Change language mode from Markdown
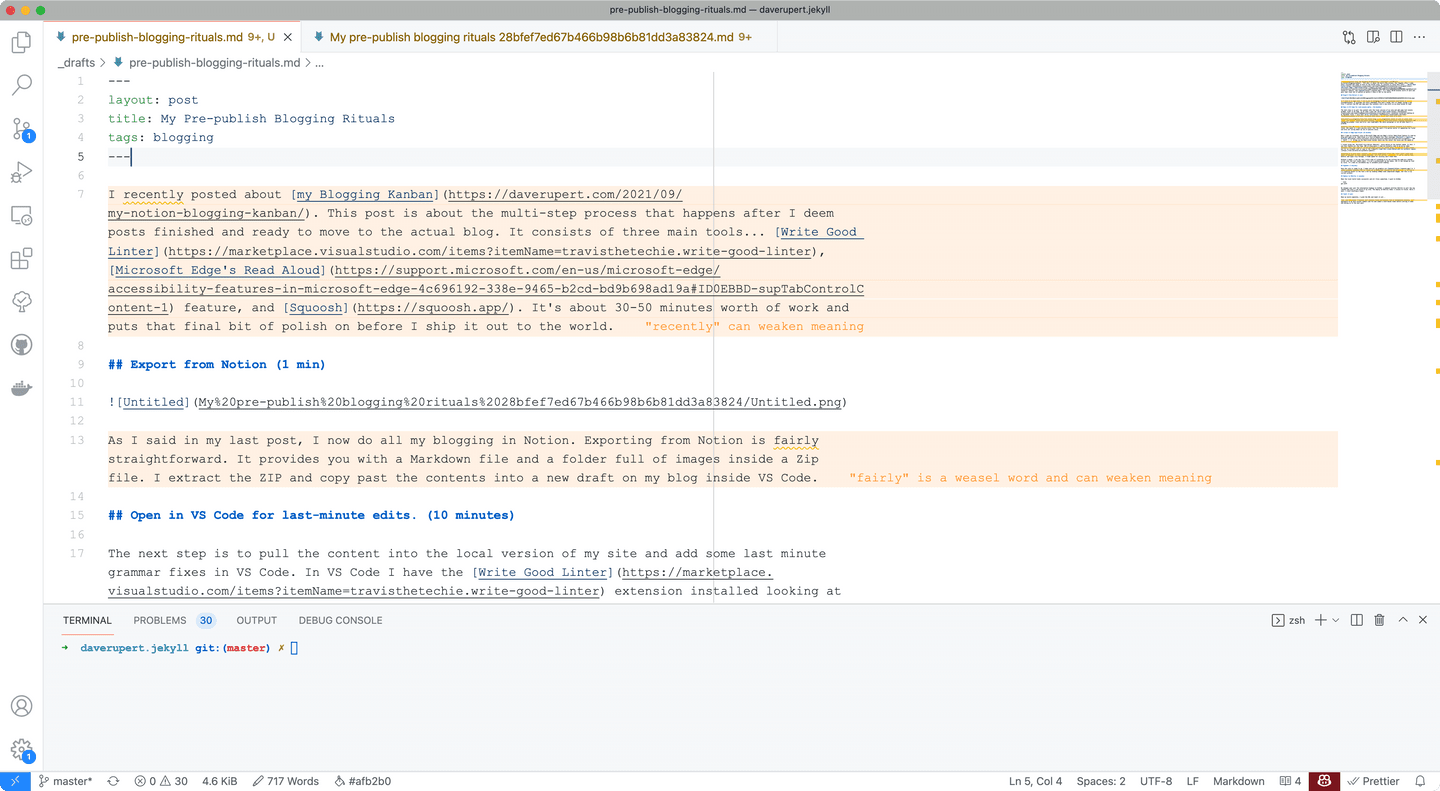The image size is (1440, 791). point(1239,781)
